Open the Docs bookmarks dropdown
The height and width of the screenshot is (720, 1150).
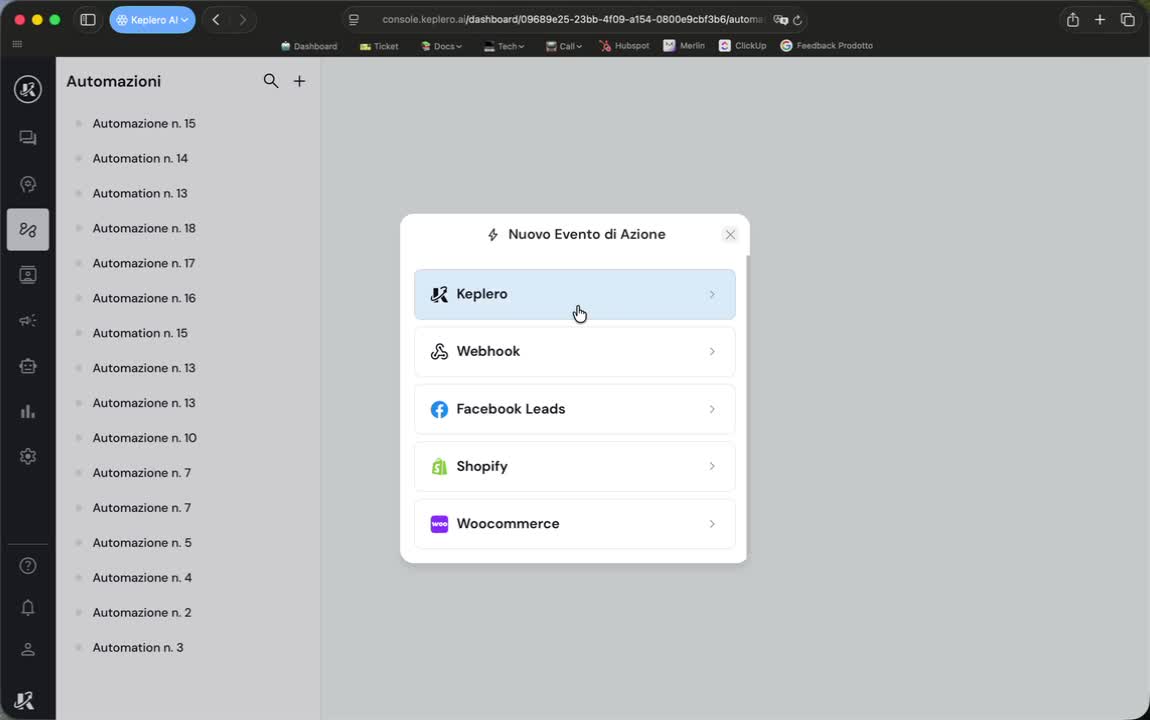(x=441, y=46)
